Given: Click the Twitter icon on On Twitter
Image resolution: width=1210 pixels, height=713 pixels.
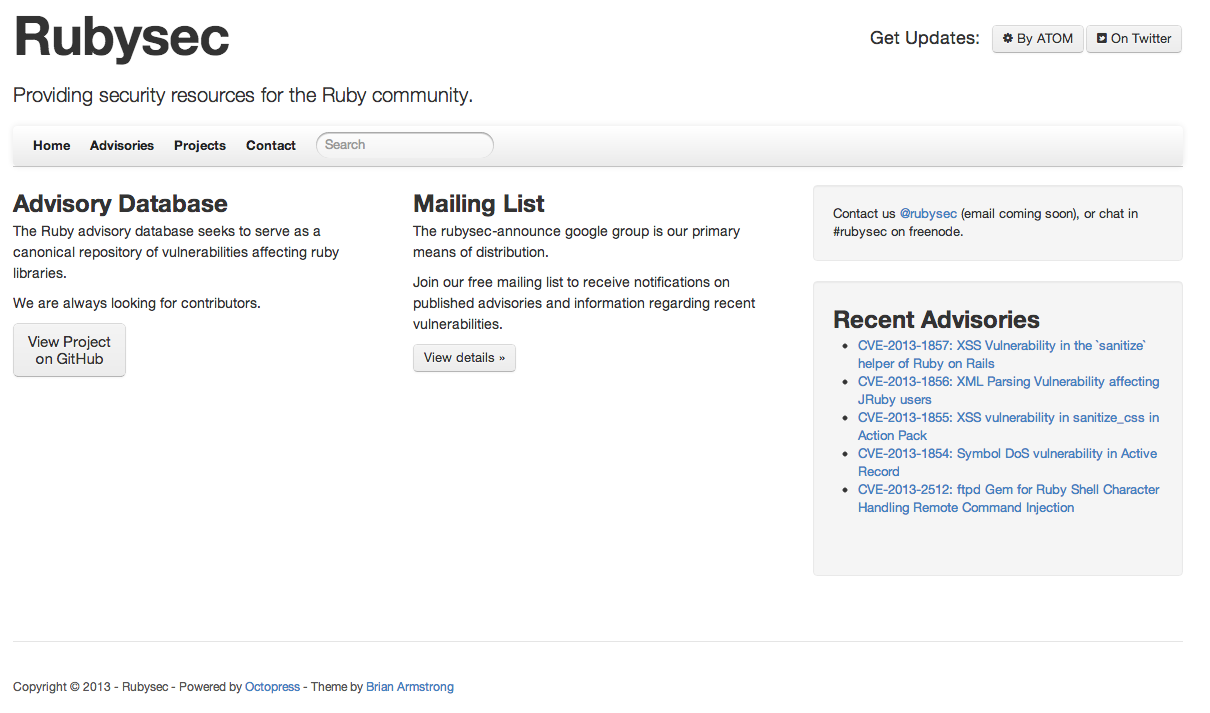Looking at the screenshot, I should 1102,39.
